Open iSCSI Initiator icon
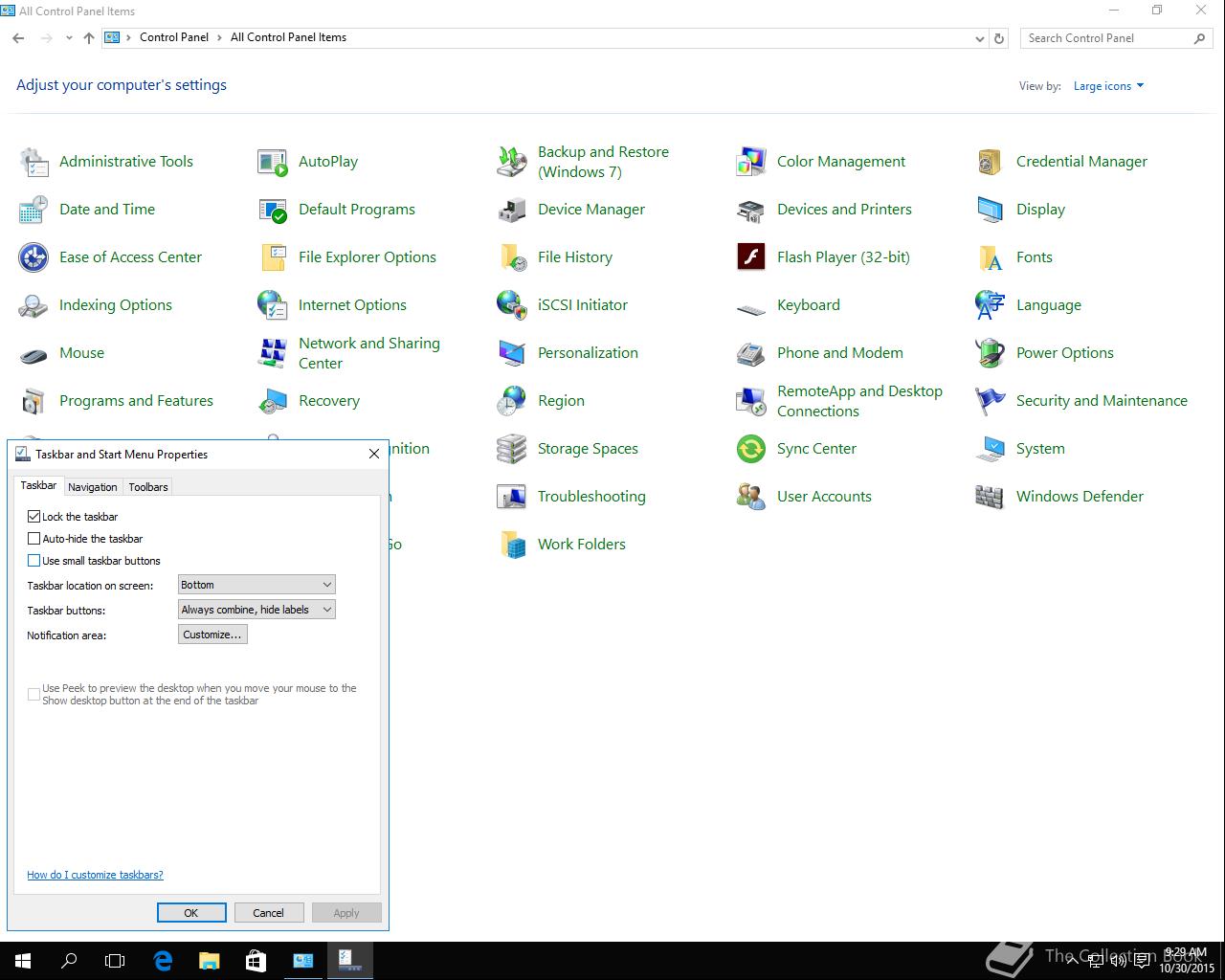Image resolution: width=1225 pixels, height=980 pixels. (512, 305)
